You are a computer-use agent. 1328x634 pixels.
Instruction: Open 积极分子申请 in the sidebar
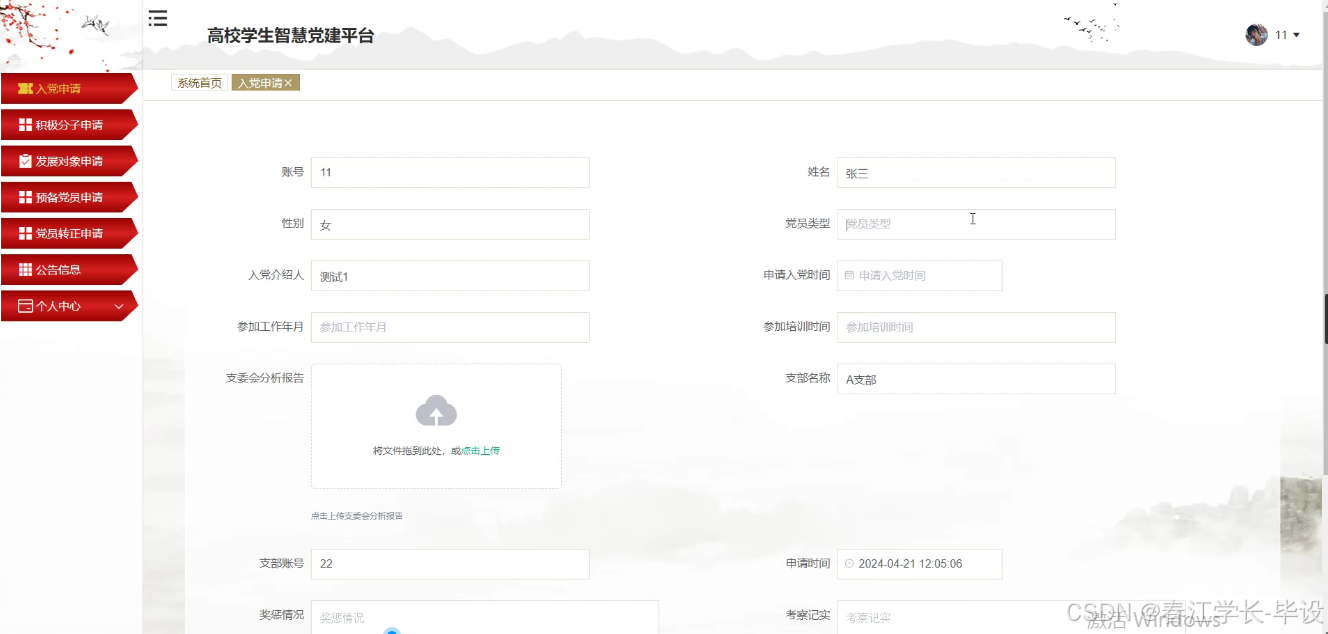coord(68,125)
